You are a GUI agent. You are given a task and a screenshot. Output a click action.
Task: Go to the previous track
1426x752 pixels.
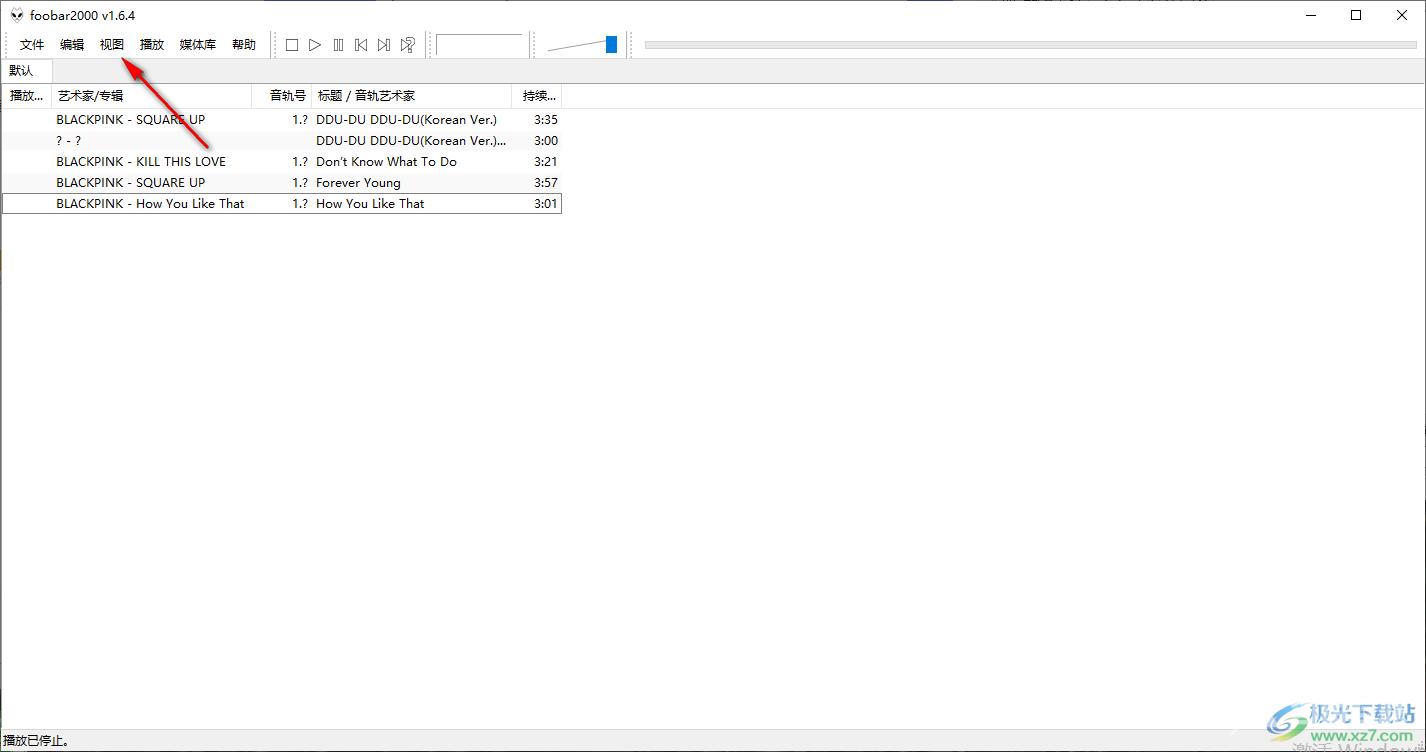click(361, 45)
